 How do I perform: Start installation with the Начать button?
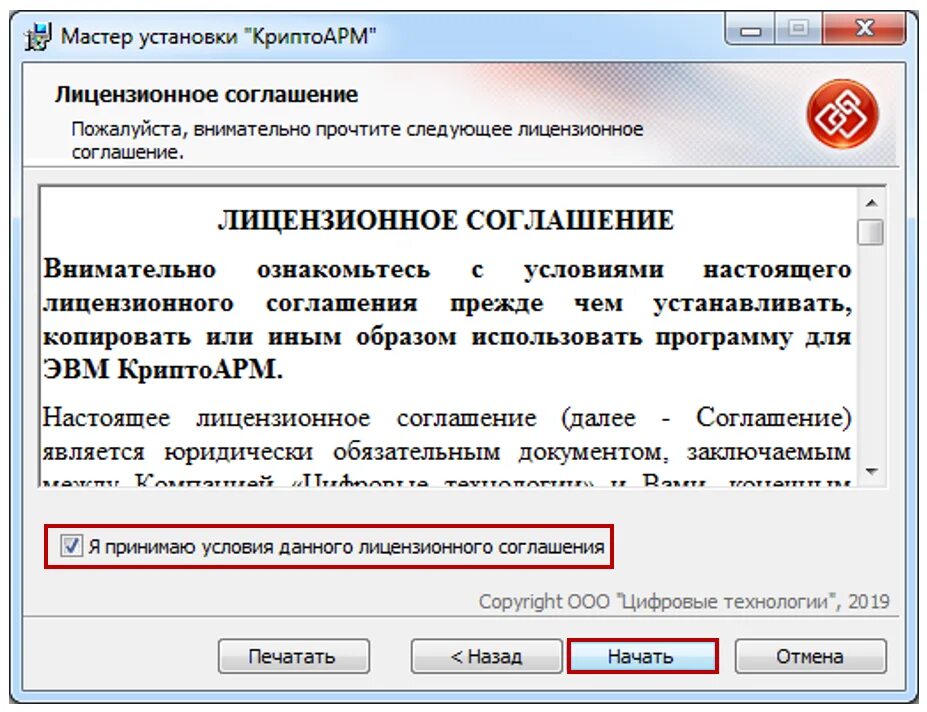642,656
